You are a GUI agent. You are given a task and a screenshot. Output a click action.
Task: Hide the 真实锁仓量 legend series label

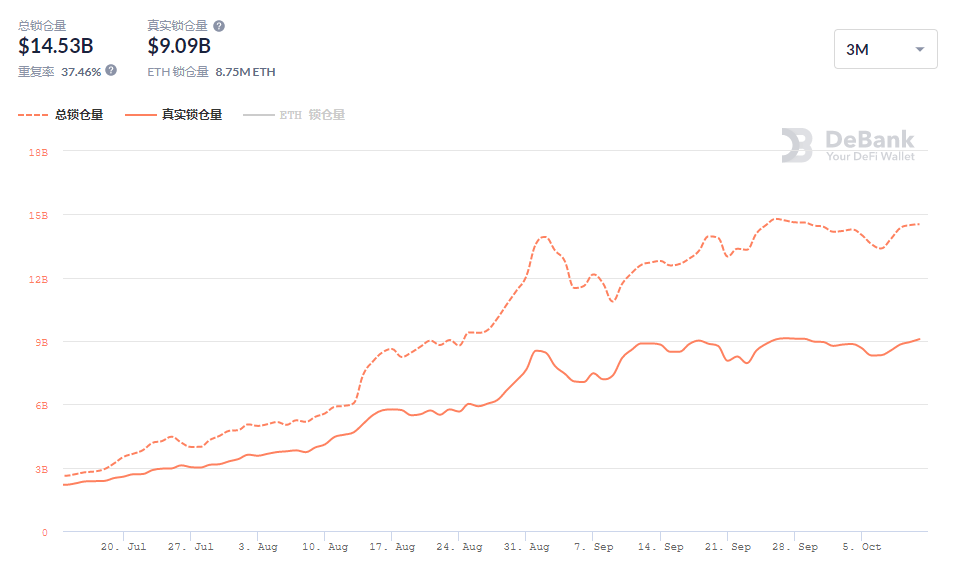(192, 115)
